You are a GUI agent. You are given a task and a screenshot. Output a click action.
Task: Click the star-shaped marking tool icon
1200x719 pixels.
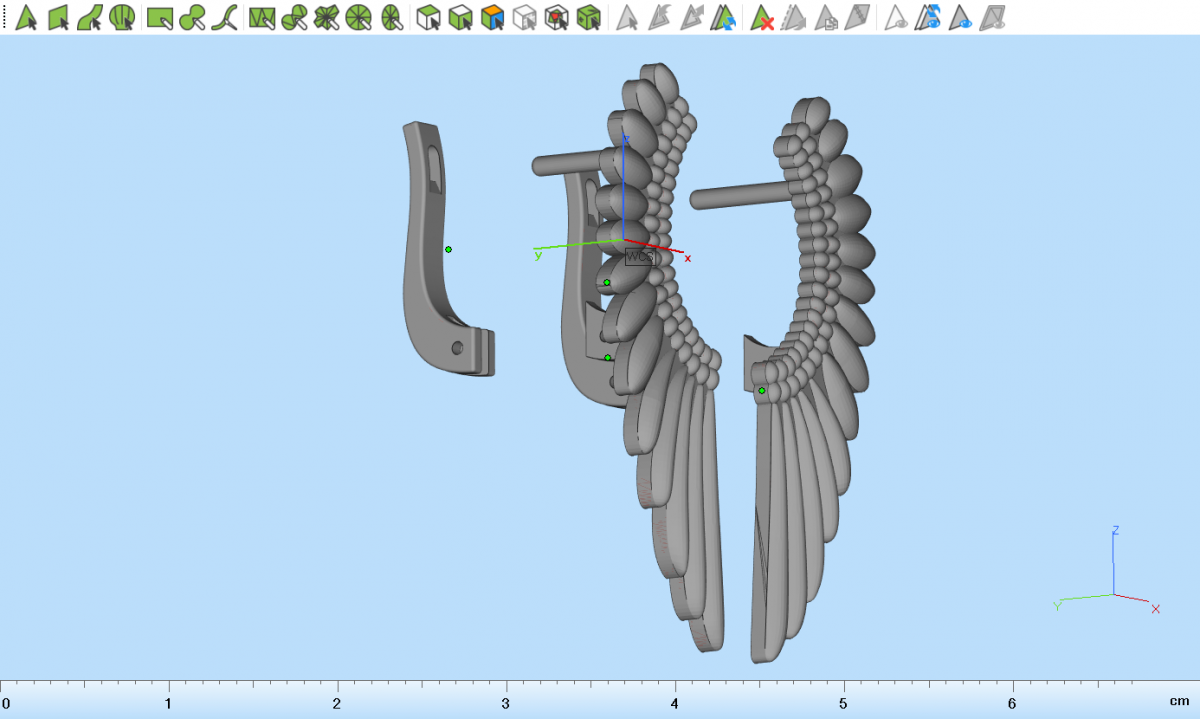(x=326, y=17)
